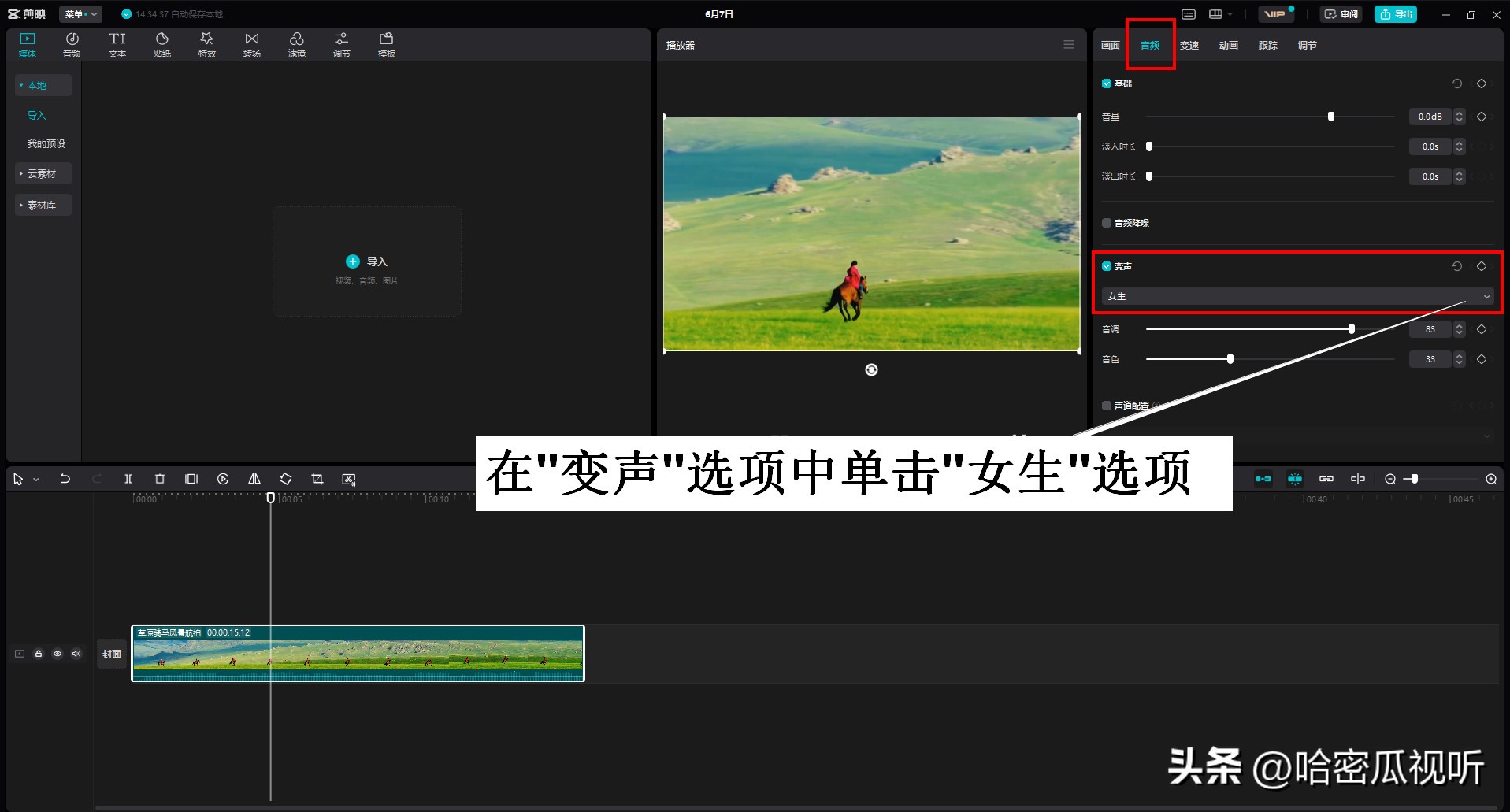Click the undo icon above the timeline
This screenshot has height=812, width=1510.
click(x=65, y=478)
